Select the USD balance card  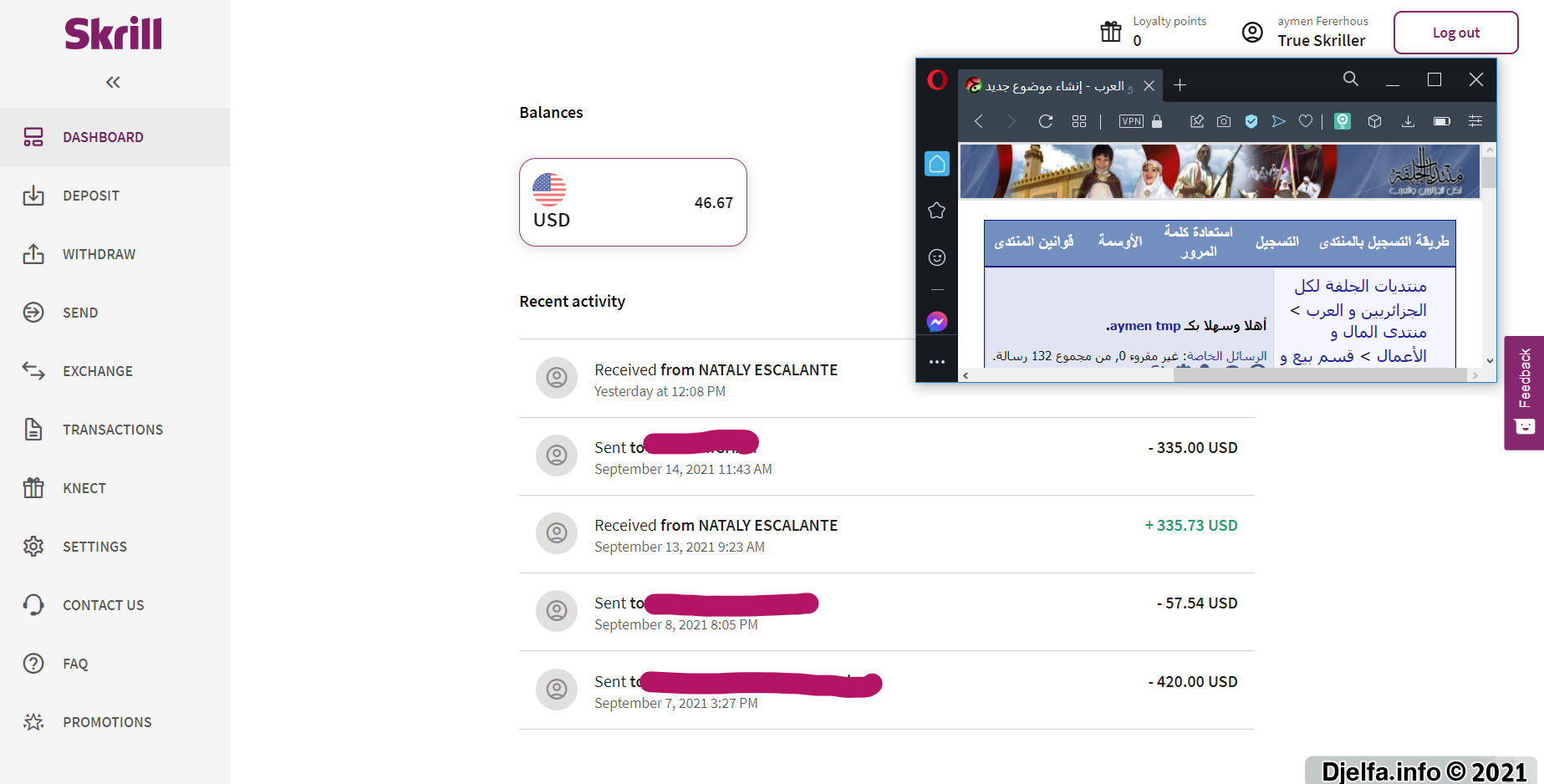tap(633, 202)
